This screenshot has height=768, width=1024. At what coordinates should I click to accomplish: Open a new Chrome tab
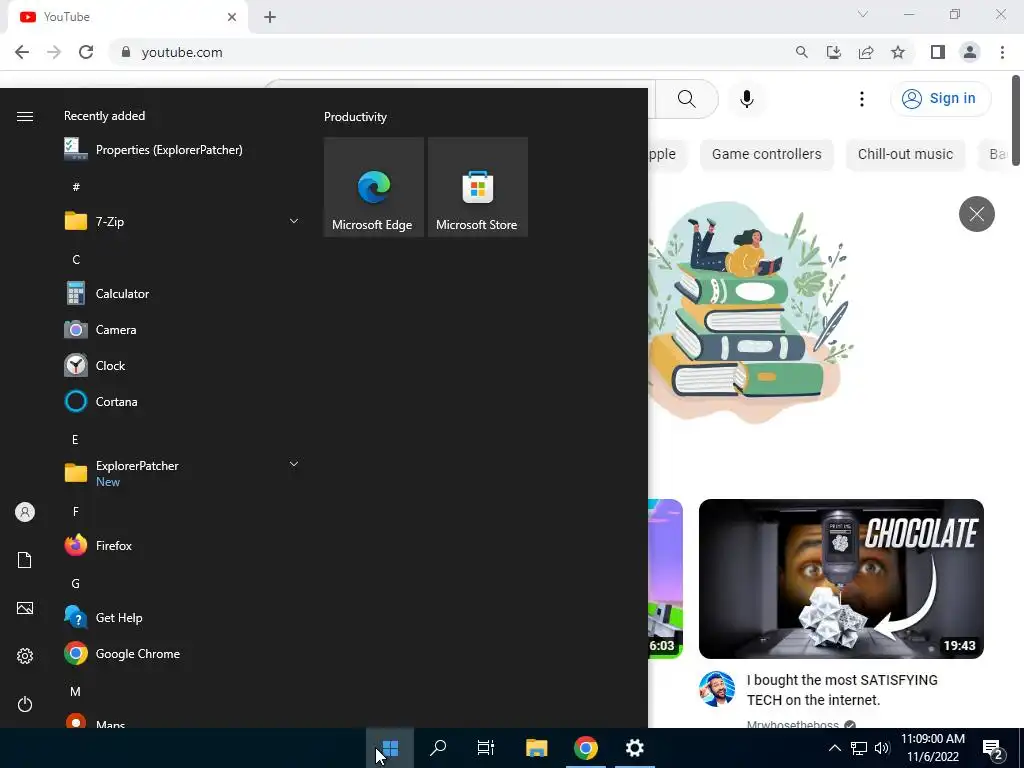click(270, 17)
